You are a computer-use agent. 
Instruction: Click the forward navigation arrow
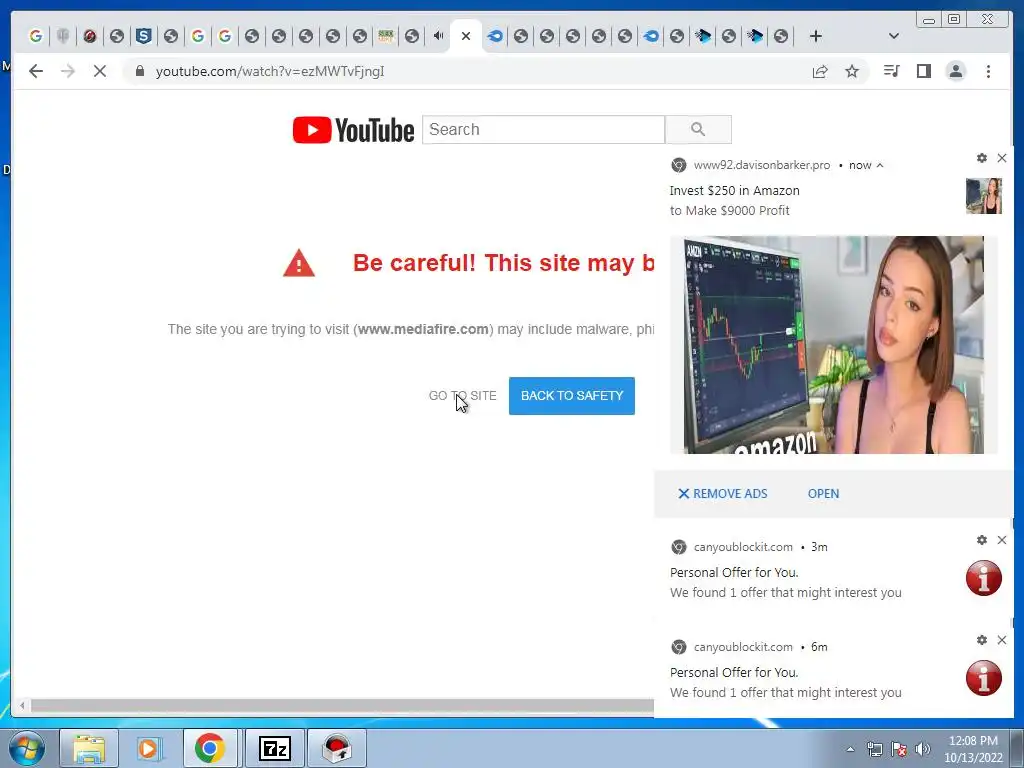pos(68,71)
